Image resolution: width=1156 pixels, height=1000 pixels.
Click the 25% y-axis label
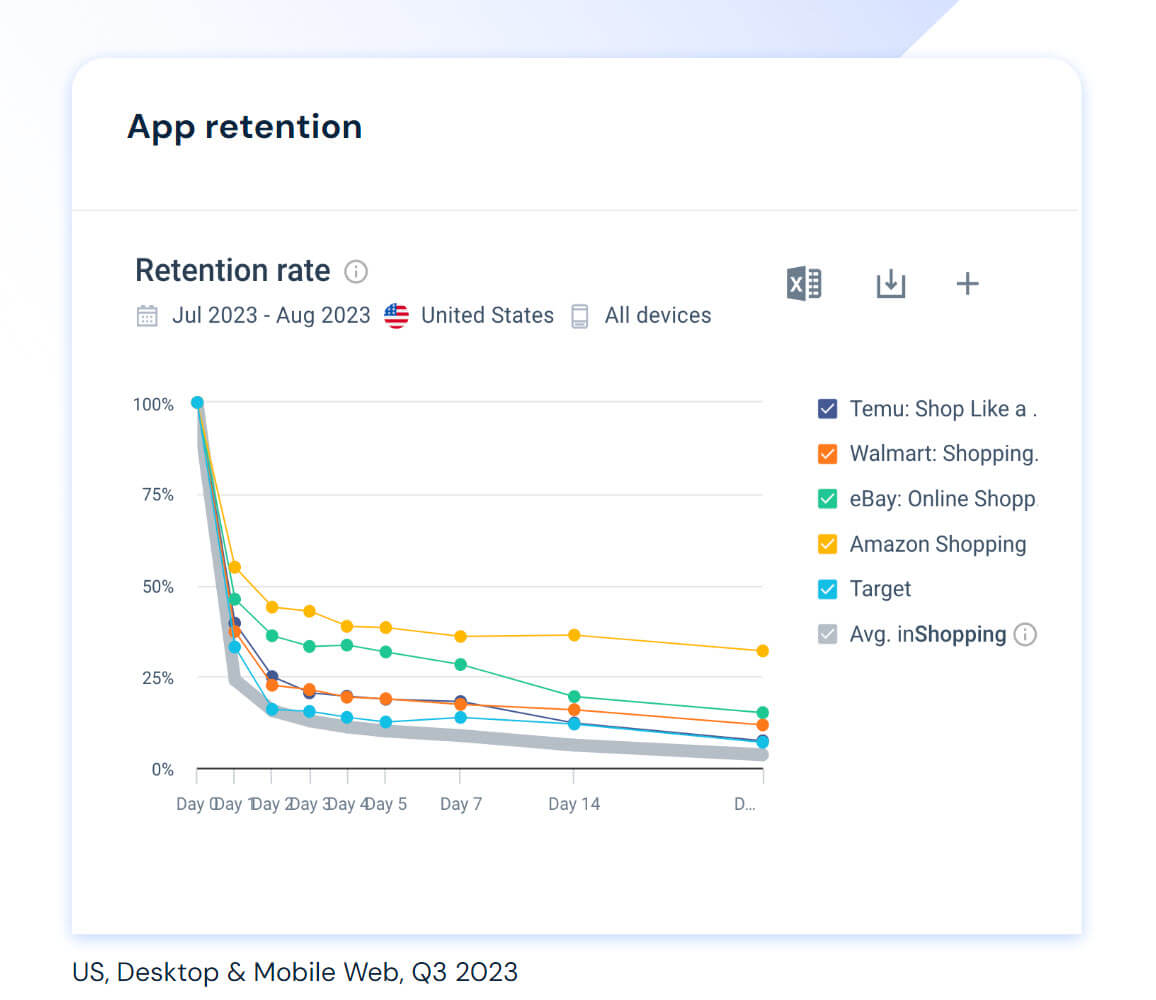[158, 678]
